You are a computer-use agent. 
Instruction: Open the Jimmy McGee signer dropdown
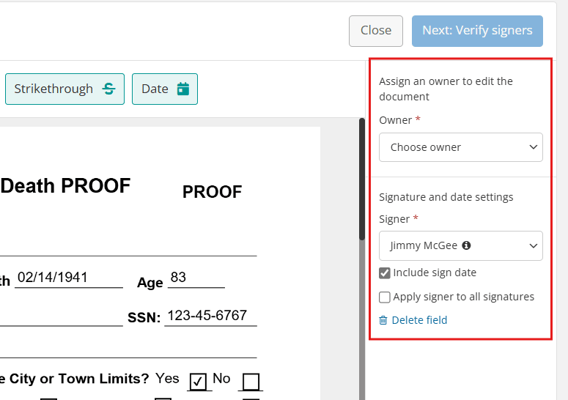(x=461, y=246)
